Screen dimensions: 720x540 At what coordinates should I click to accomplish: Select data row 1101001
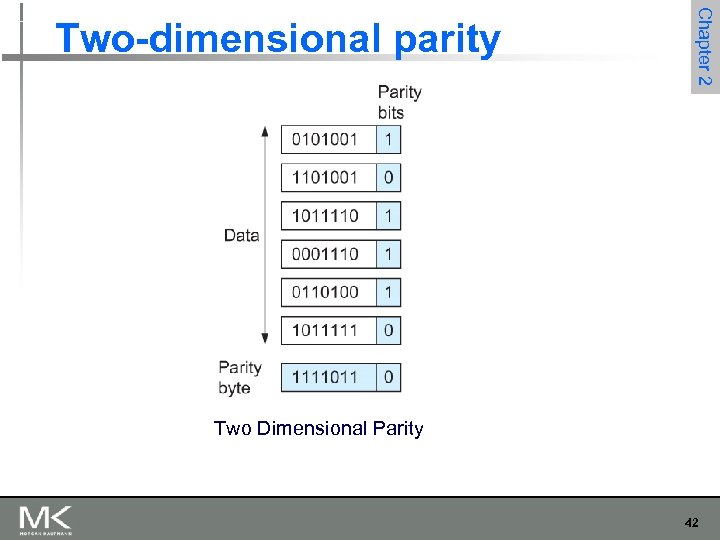[x=329, y=177]
